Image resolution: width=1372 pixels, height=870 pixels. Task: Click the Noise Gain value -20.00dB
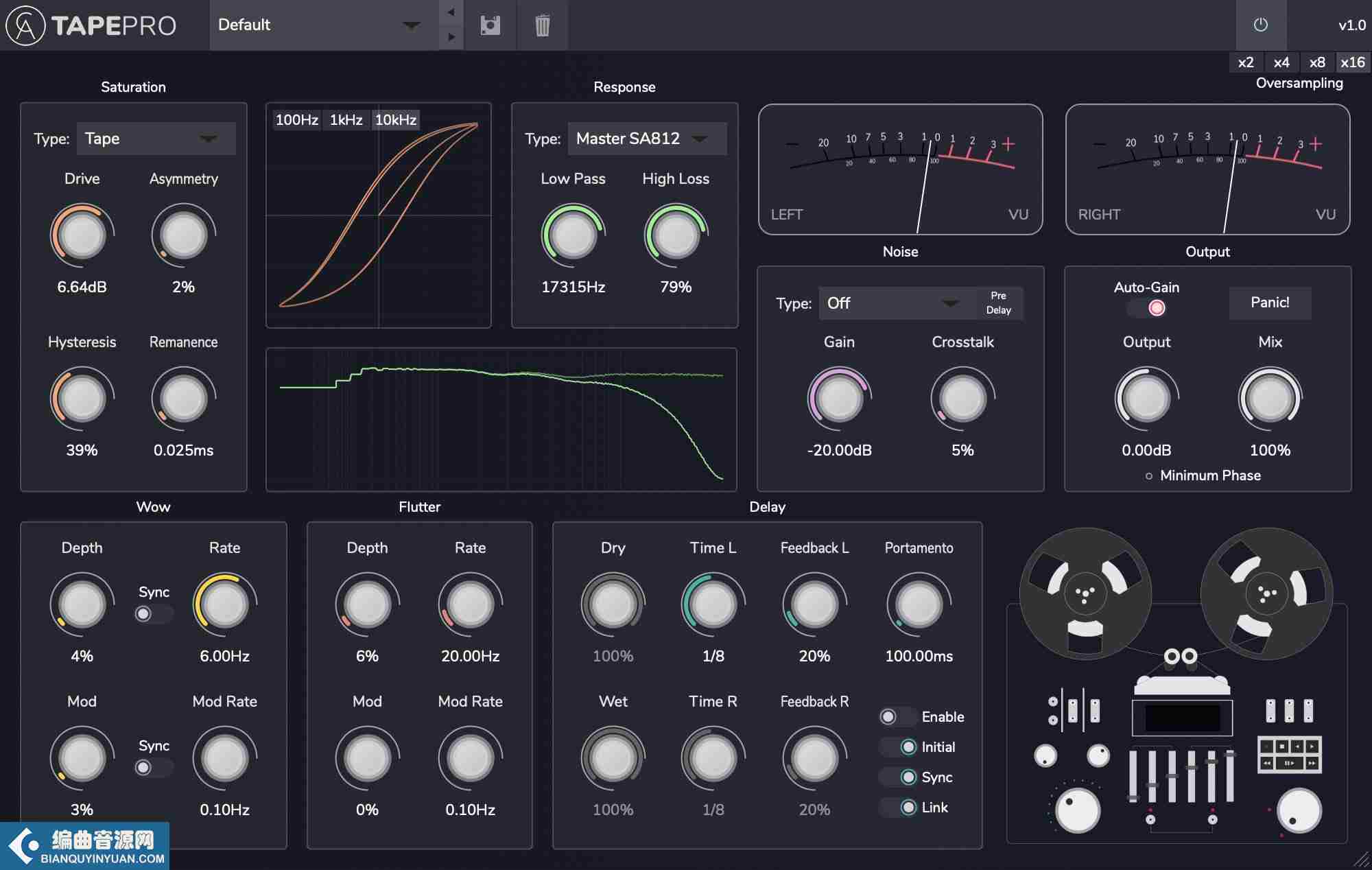tap(839, 450)
